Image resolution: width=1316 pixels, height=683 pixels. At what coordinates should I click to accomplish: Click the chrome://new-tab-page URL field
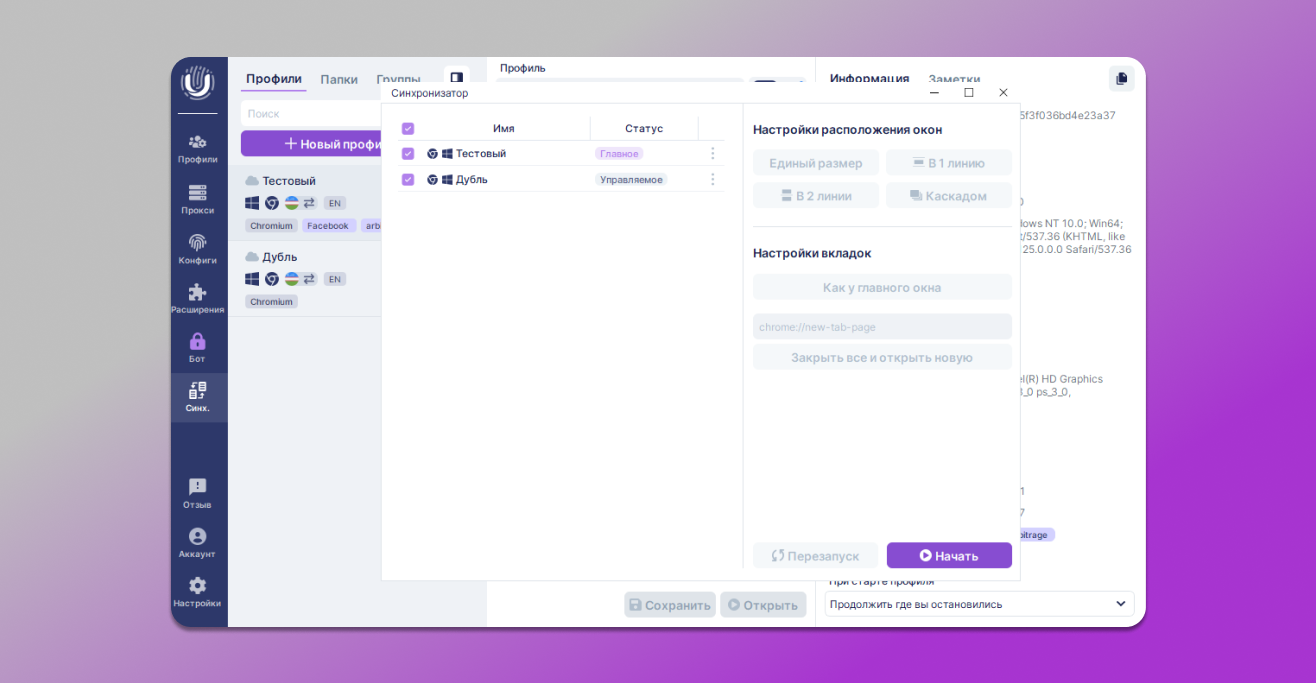coord(882,327)
